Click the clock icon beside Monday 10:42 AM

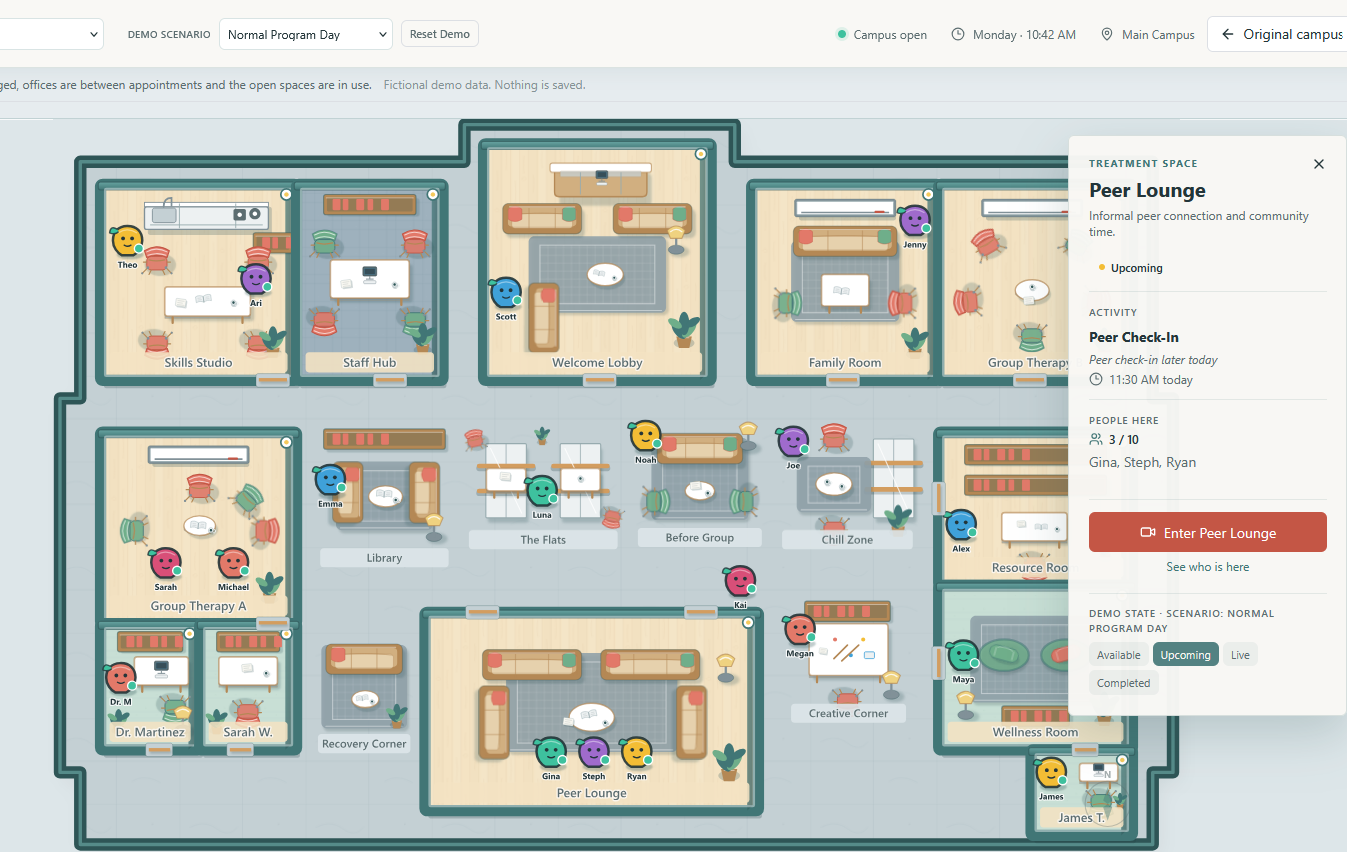coord(958,34)
